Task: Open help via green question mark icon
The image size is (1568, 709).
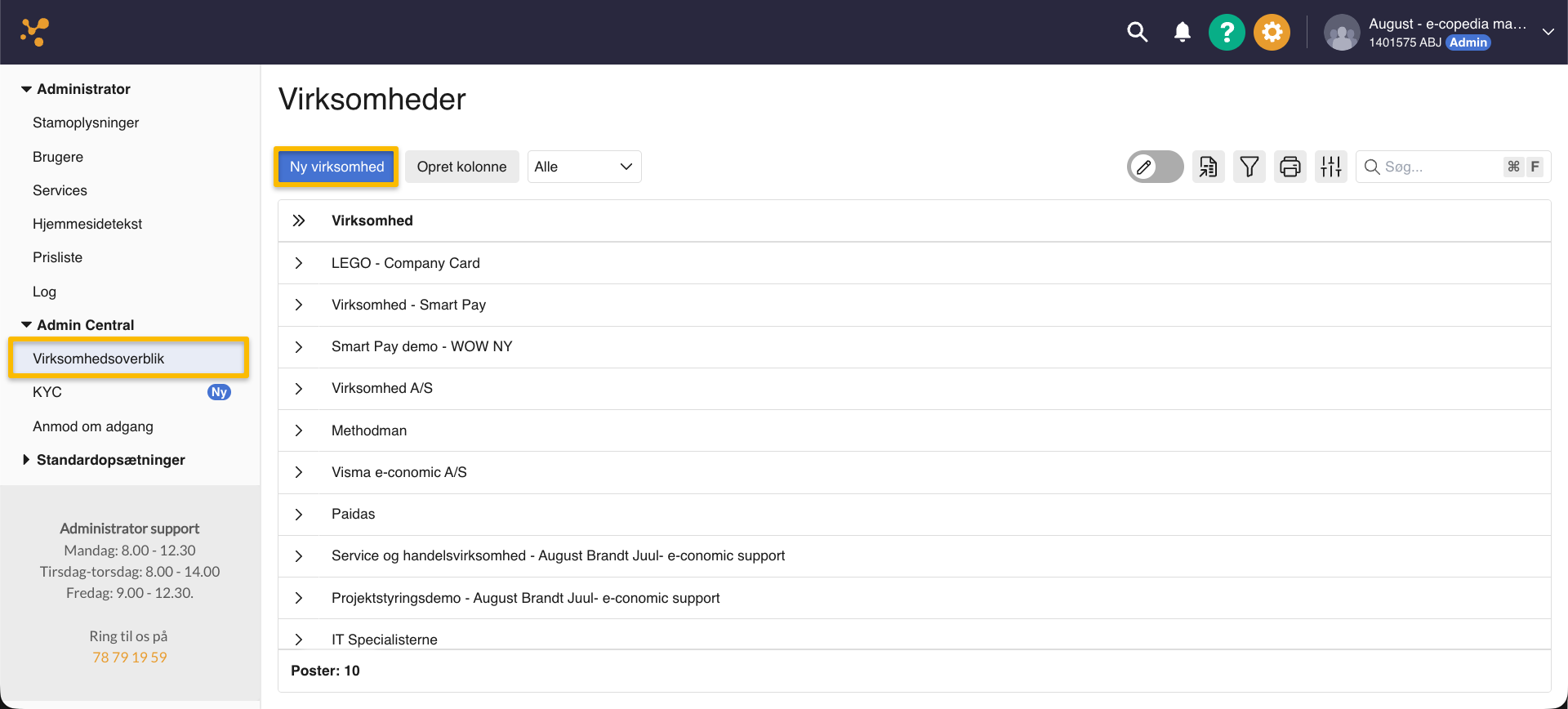Action: pyautogui.click(x=1226, y=33)
